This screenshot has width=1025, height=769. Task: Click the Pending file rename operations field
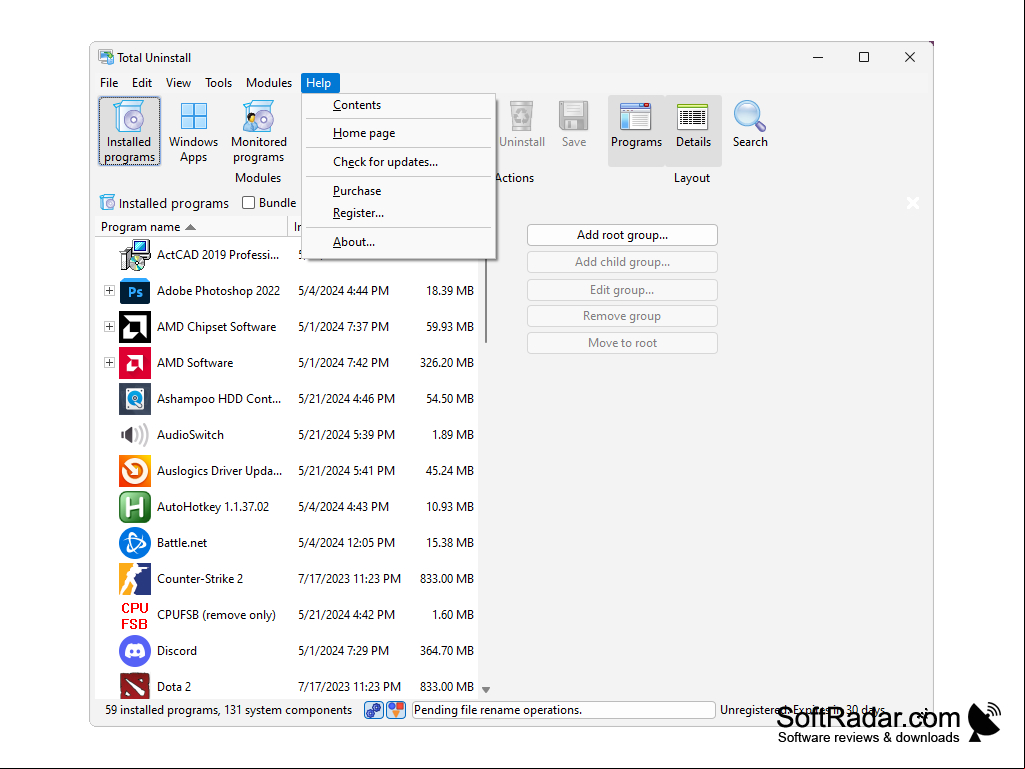563,710
